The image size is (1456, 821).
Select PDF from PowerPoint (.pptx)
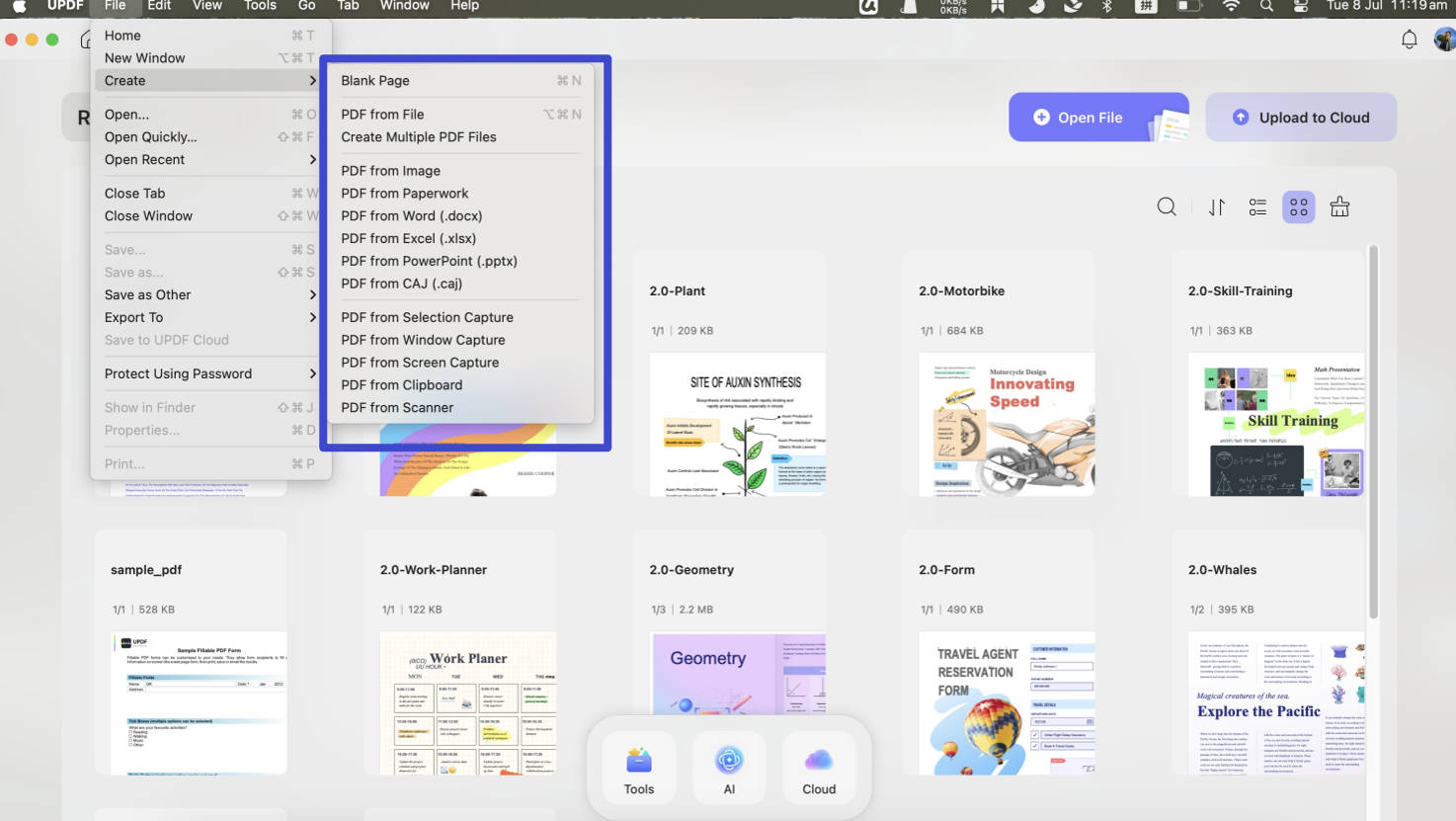click(x=460, y=262)
